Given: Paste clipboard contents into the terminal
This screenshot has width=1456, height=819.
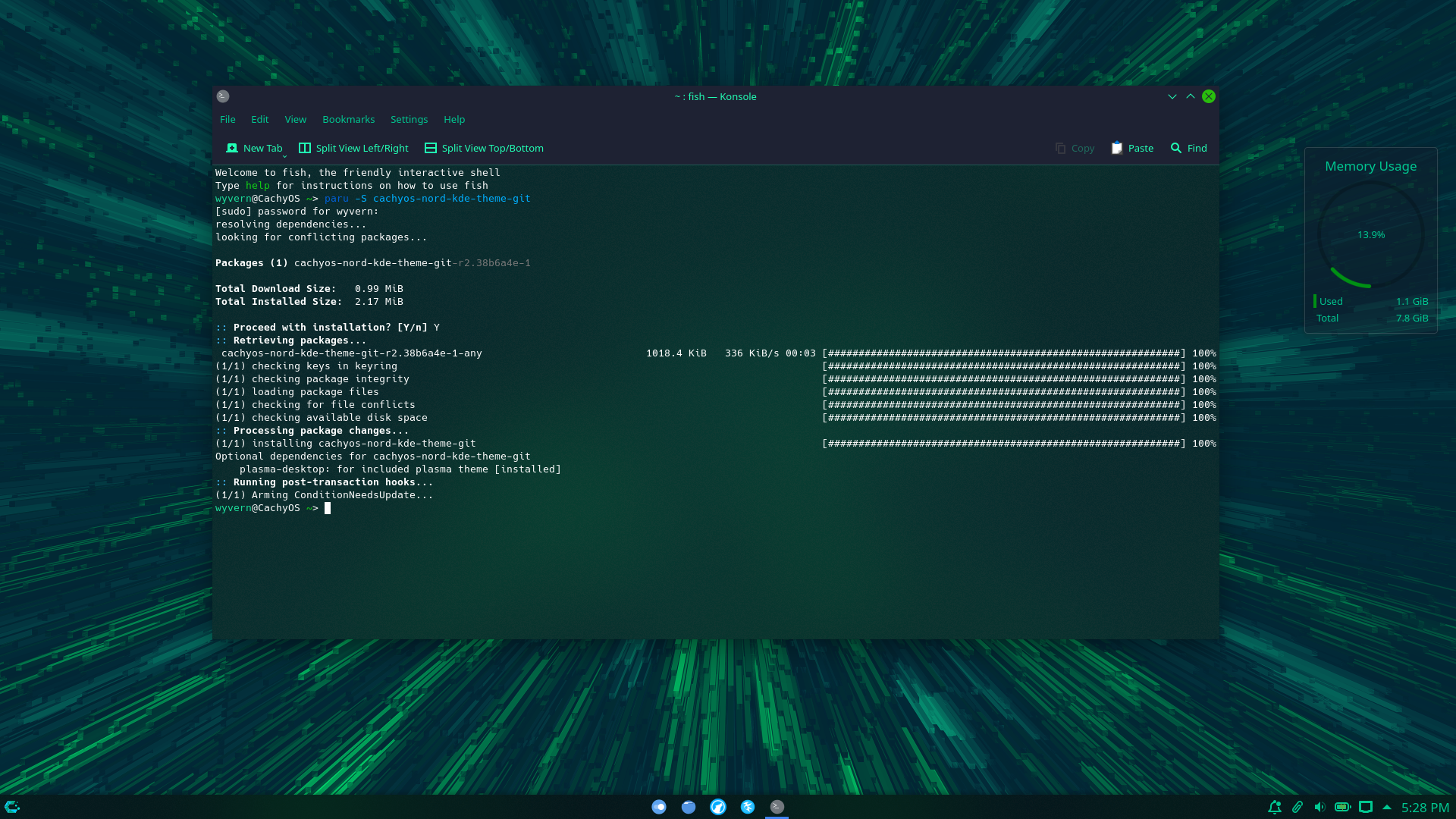Looking at the screenshot, I should [1131, 148].
